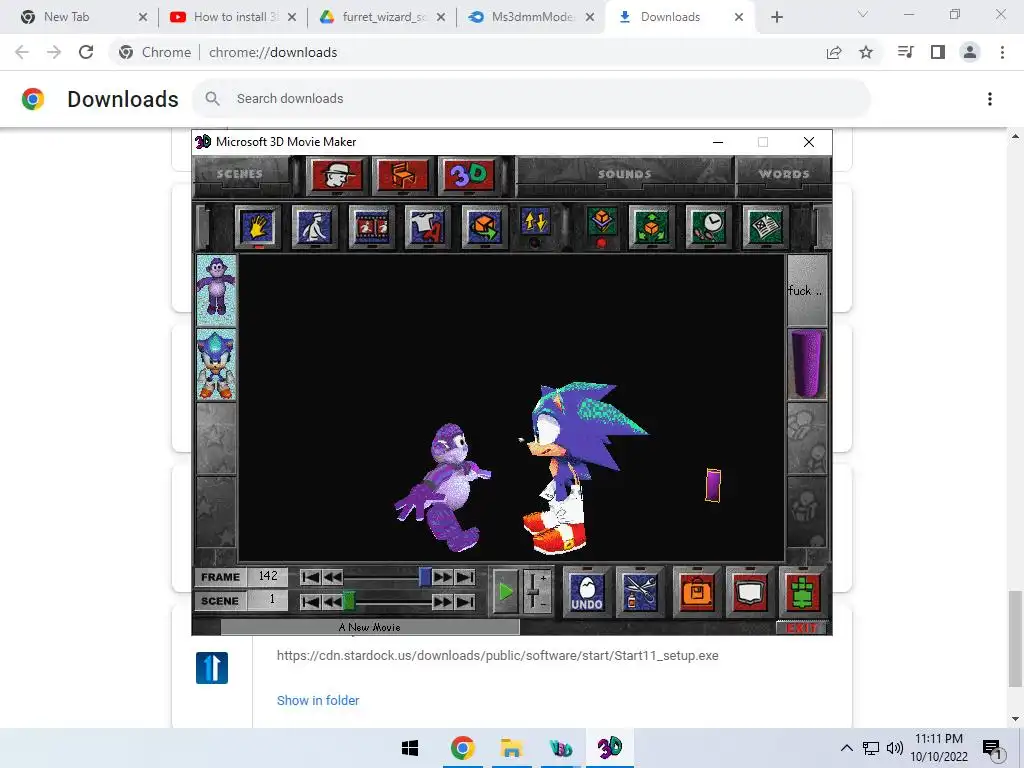Click the Undo egg button

coord(586,592)
